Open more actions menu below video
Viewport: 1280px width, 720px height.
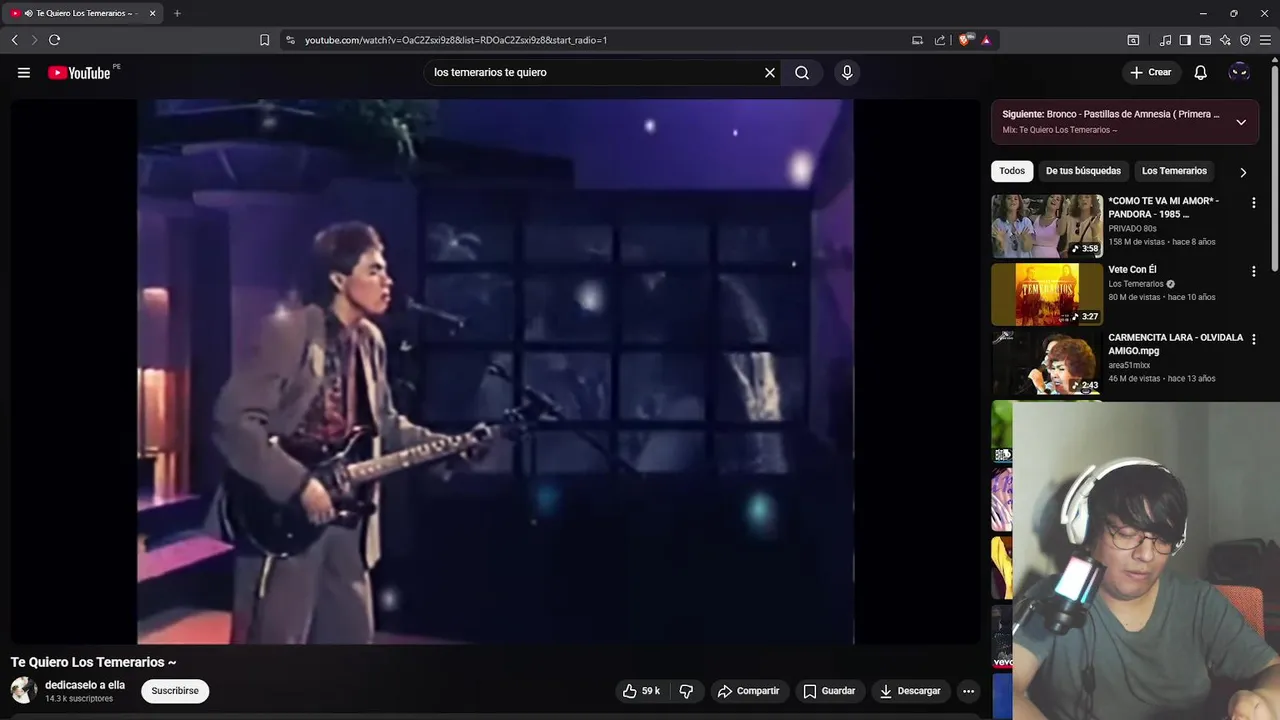pyautogui.click(x=968, y=691)
